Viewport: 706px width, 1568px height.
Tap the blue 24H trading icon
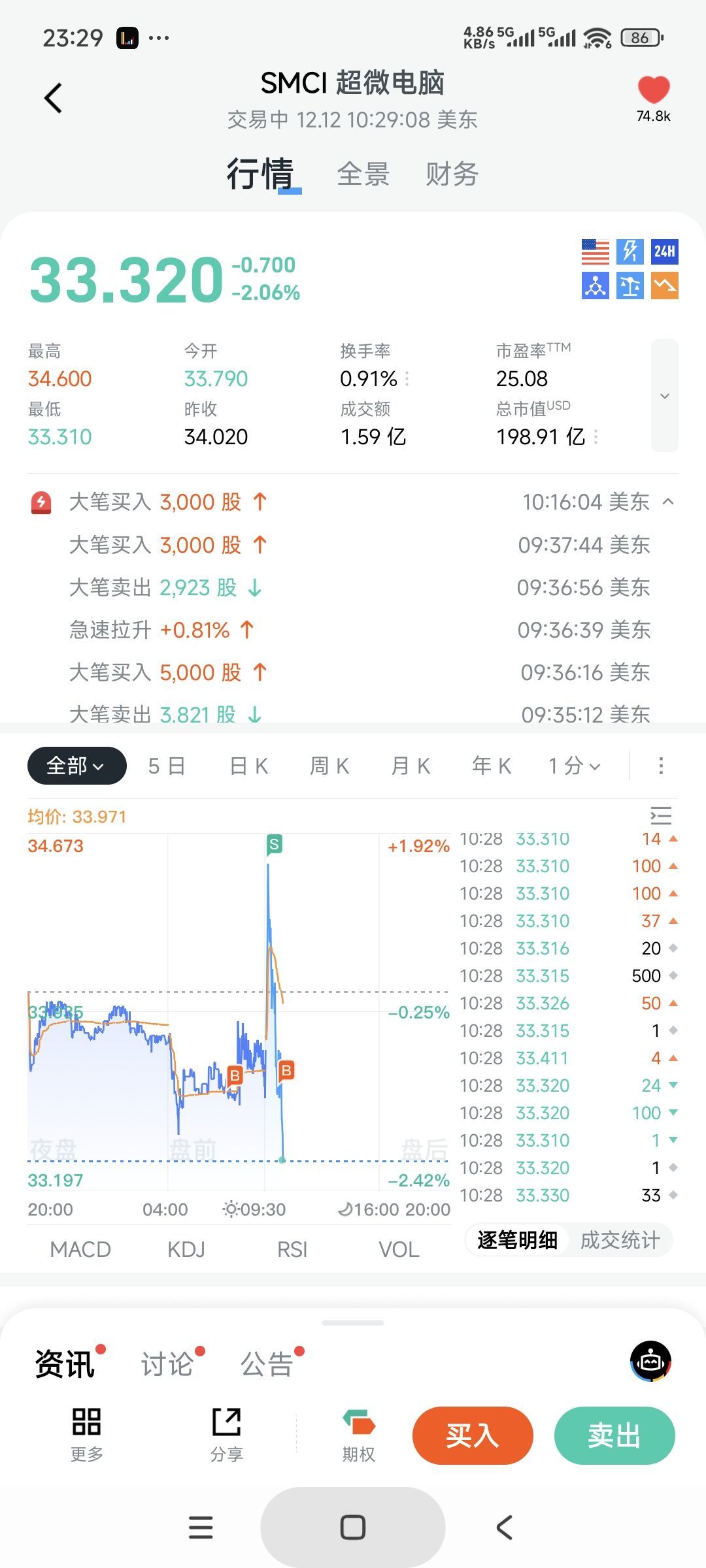click(x=664, y=252)
